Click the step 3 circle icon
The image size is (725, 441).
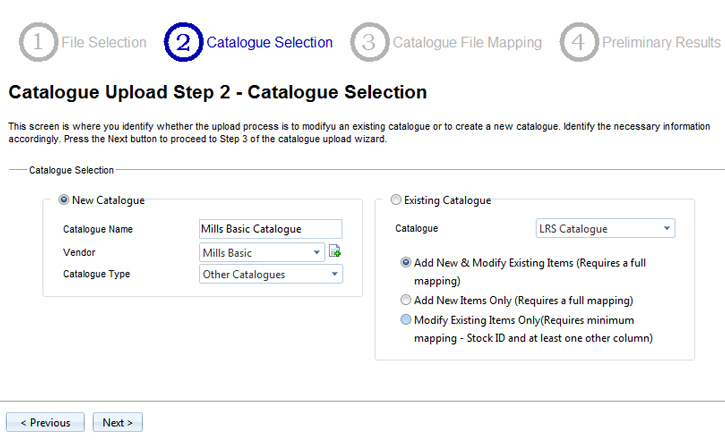coord(369,43)
